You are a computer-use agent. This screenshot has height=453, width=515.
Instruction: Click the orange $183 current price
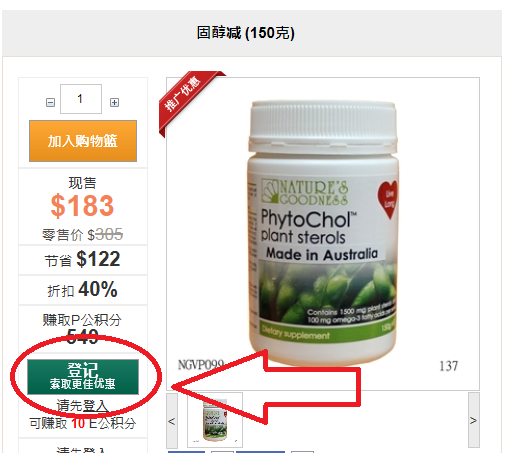82,206
